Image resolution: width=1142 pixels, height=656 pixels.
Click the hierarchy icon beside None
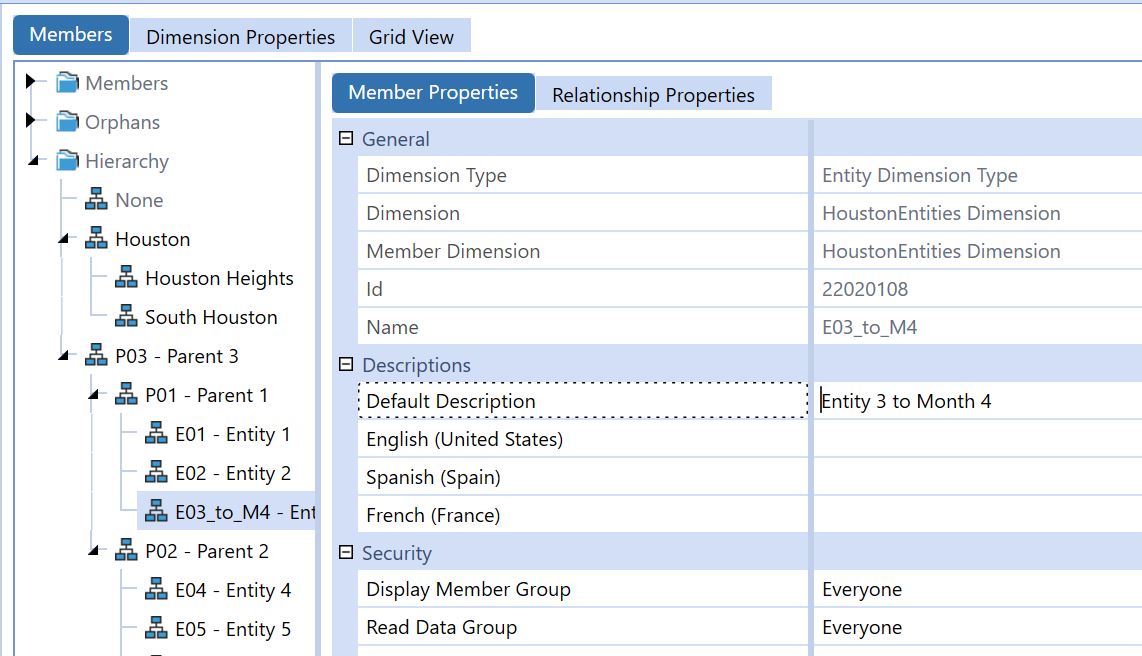96,200
